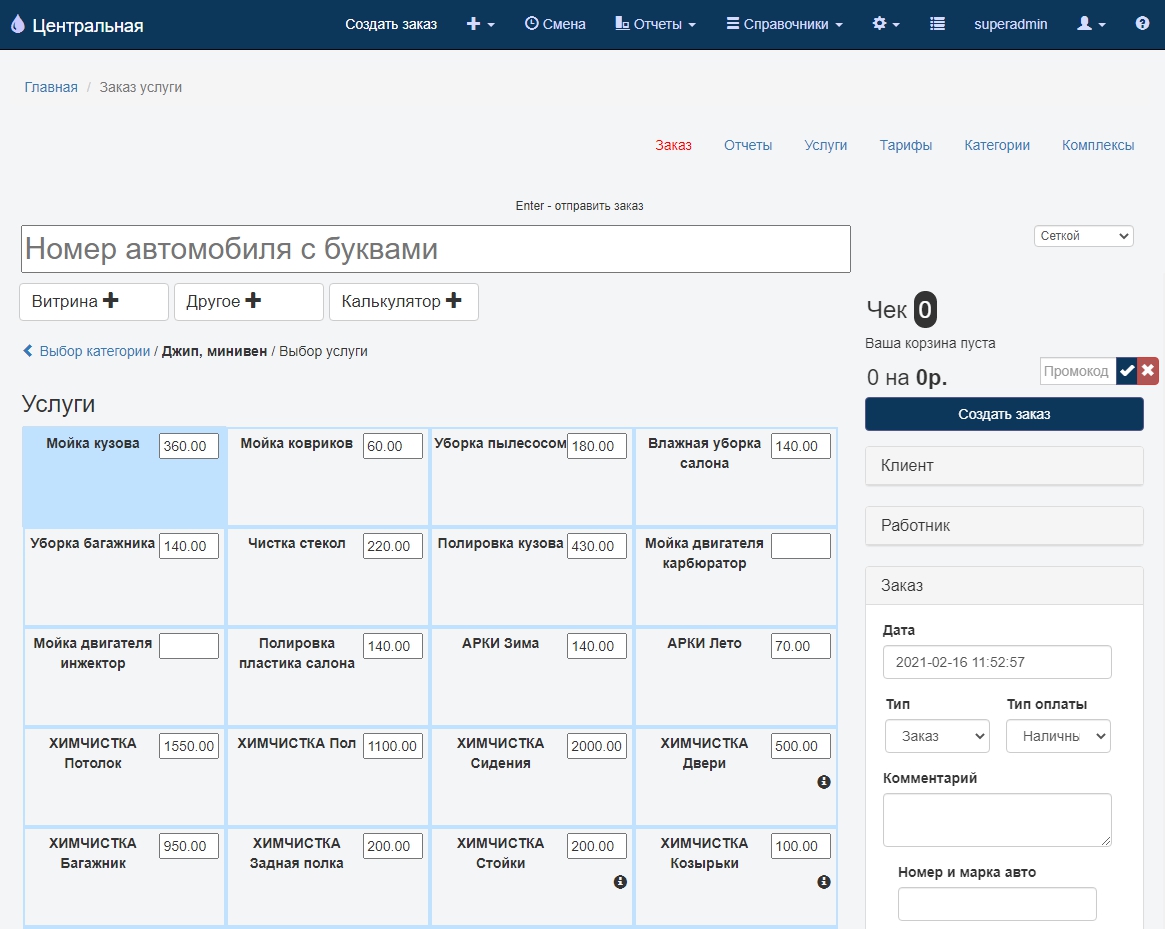Image resolution: width=1165 pixels, height=929 pixels.
Task: Click info icon on ХИМЧИСТКА Козырьки tile
Action: coord(824,882)
